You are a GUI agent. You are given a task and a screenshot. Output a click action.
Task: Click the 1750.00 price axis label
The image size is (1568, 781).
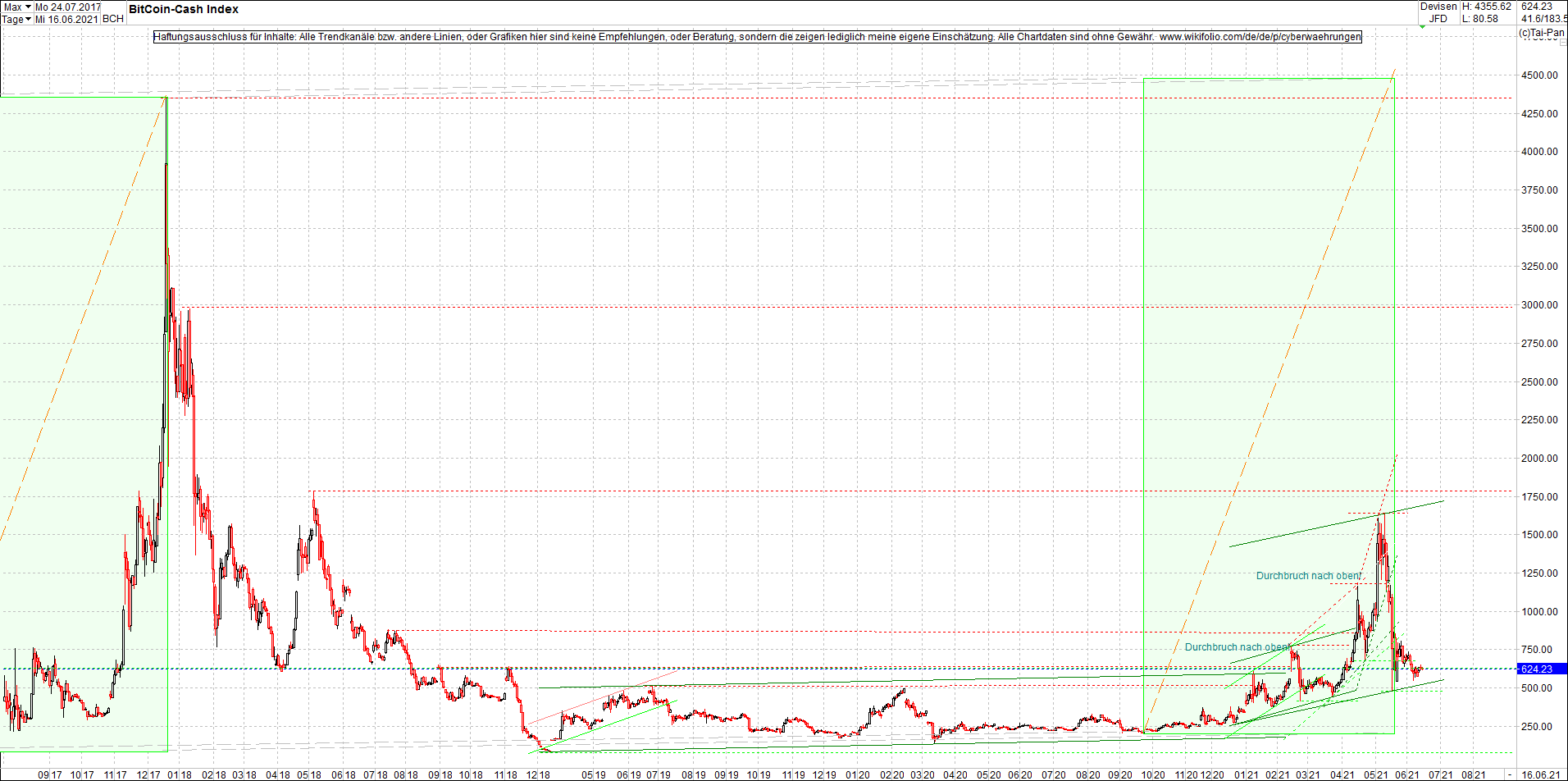coord(1539,497)
